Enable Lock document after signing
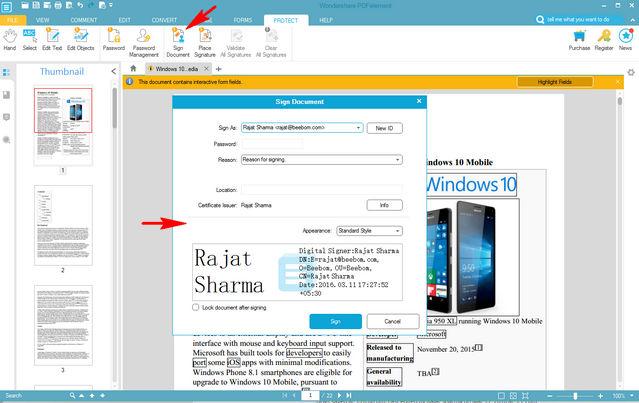Screen dimensions: 639x403 click(x=196, y=307)
